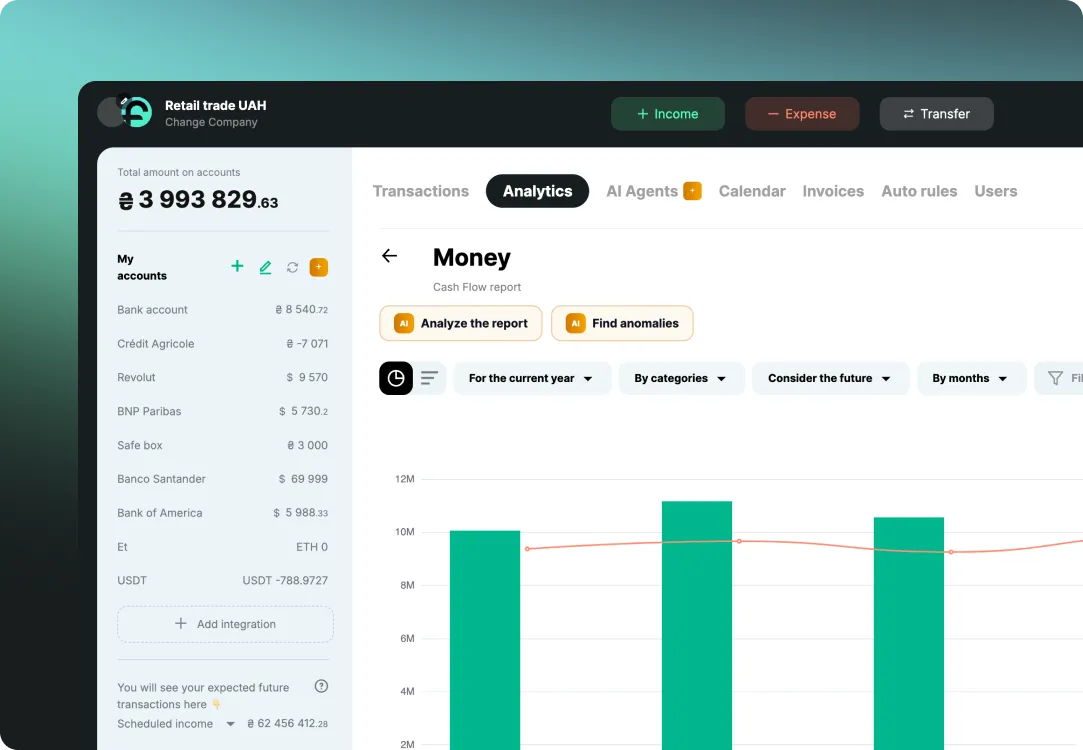Select the Revolut account
The height and width of the screenshot is (750, 1083).
pos(222,378)
